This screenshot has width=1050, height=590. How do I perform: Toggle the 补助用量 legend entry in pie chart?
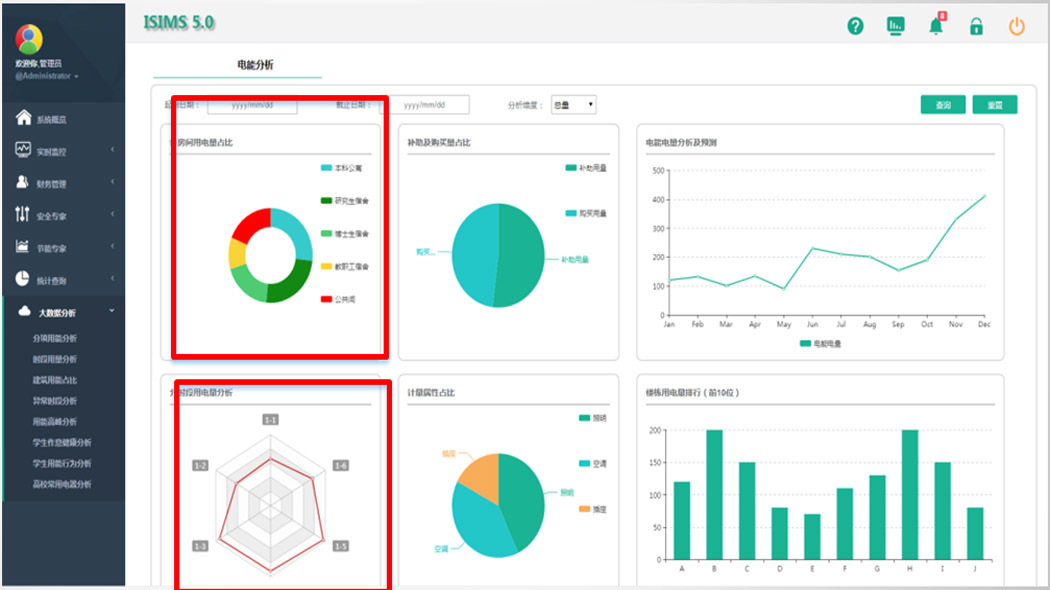[x=586, y=168]
